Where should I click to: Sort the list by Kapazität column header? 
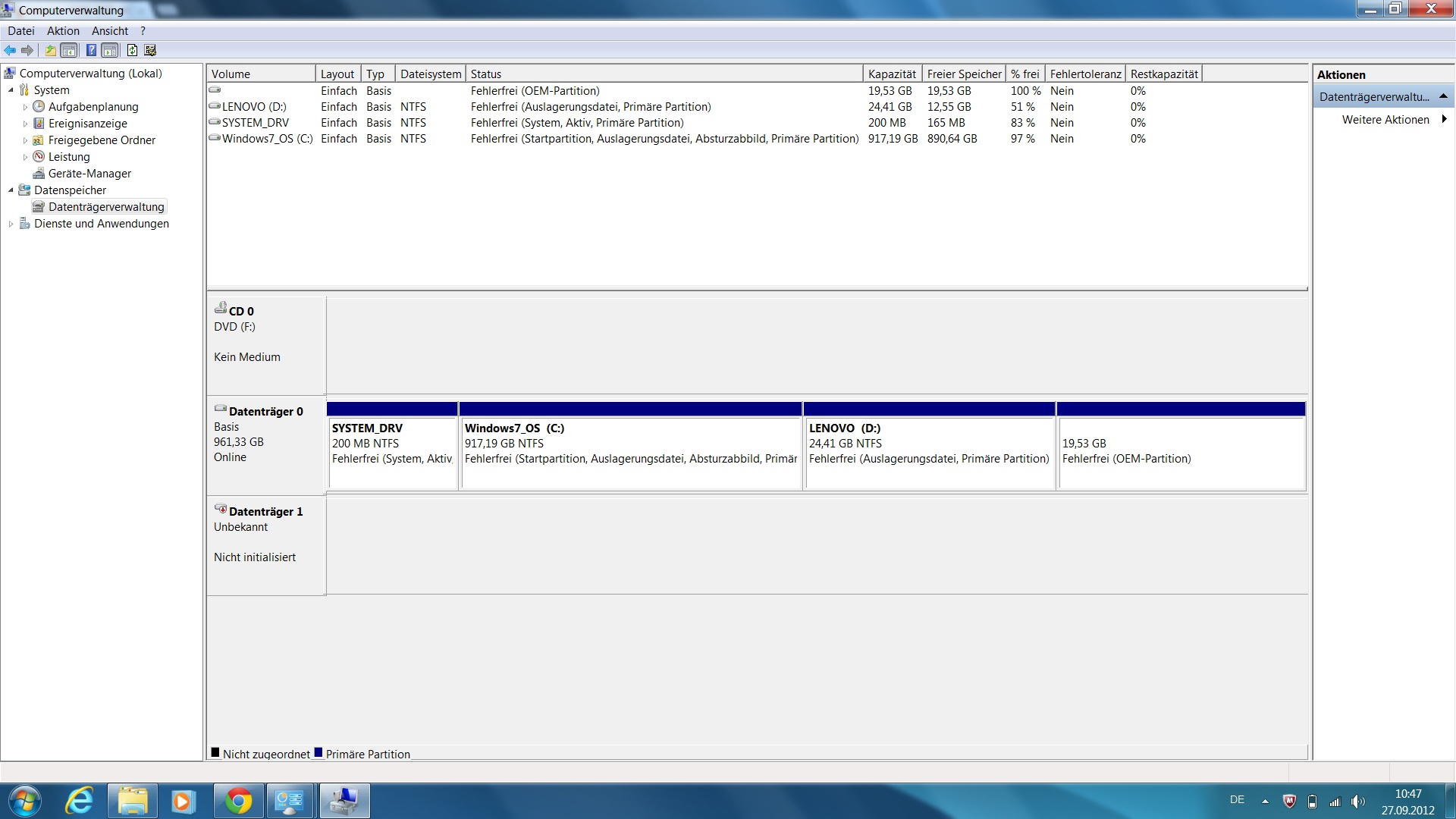pyautogui.click(x=892, y=74)
